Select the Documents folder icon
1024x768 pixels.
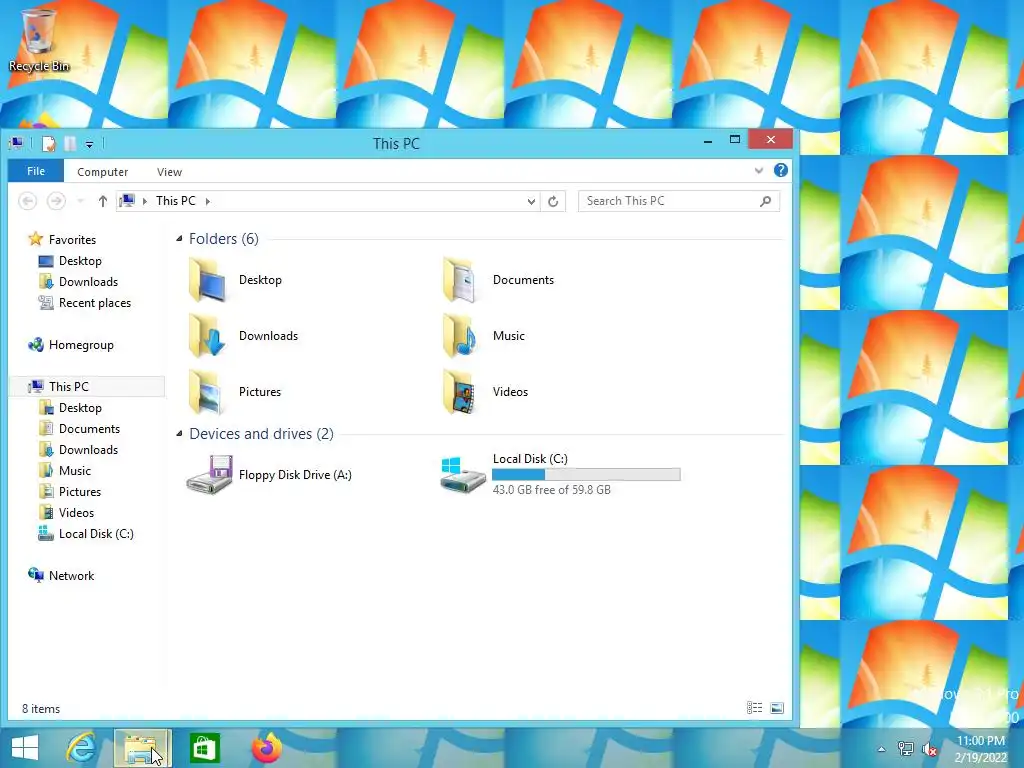[460, 280]
